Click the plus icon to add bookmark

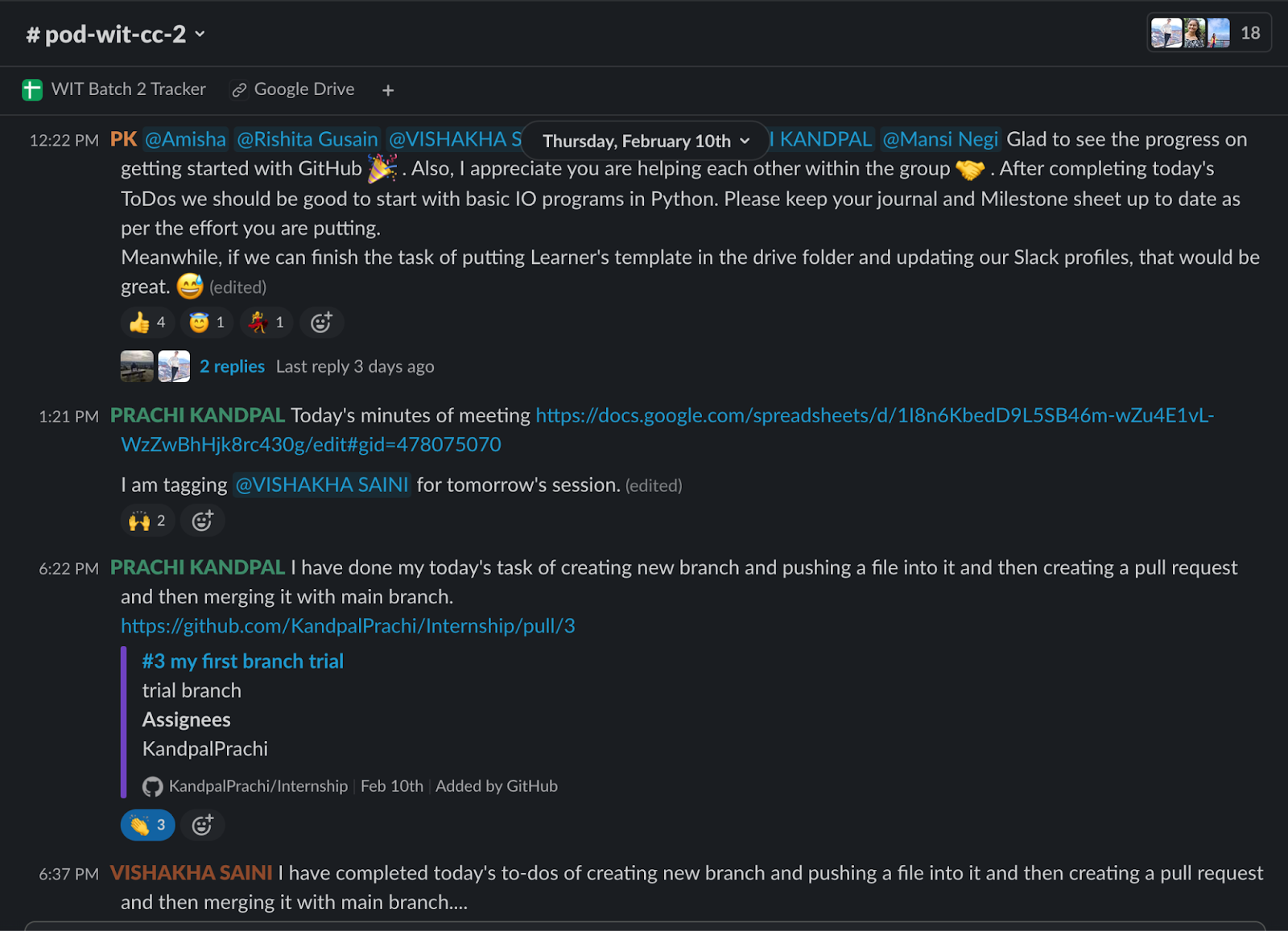tap(388, 90)
